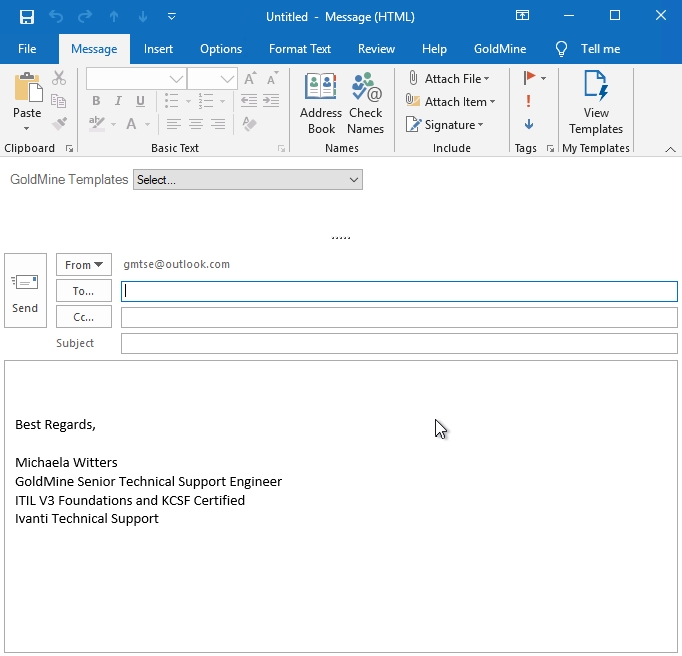Click into the Subject field
This screenshot has height=656, width=682.
[399, 344]
